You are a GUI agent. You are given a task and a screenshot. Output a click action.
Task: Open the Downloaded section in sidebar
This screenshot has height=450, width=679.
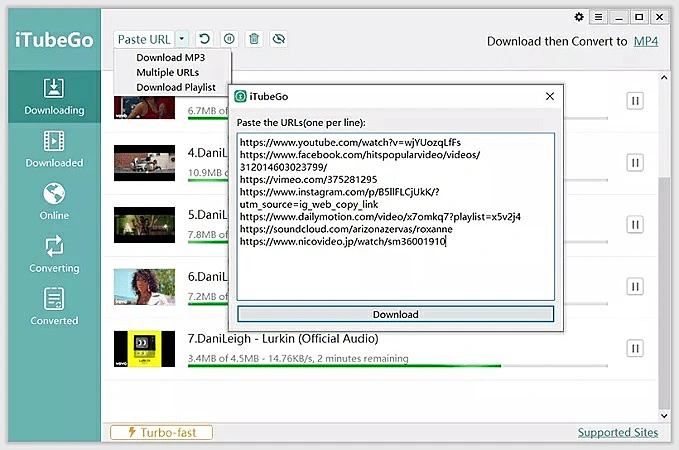tap(54, 149)
